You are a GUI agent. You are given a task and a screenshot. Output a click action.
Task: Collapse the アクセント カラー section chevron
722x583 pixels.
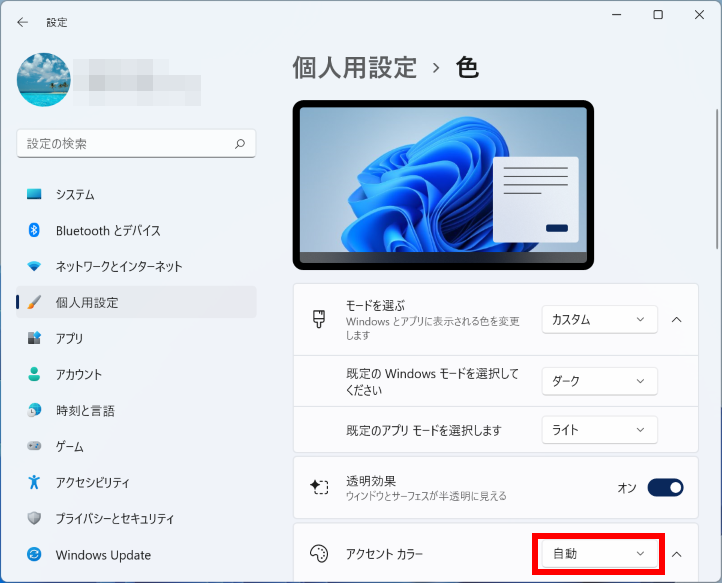coord(676,554)
